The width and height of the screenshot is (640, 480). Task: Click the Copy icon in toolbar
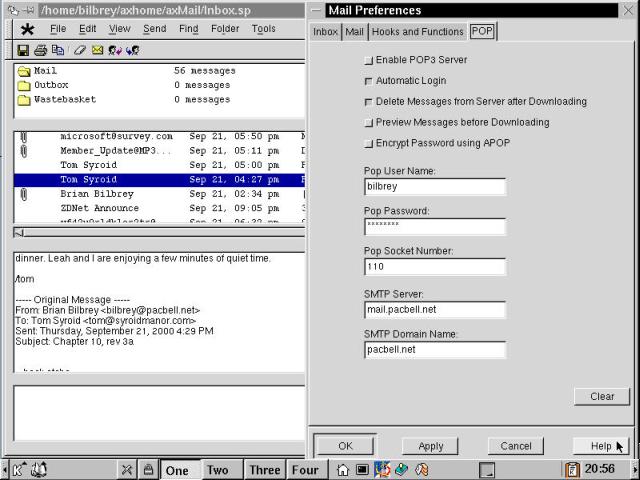57,49
